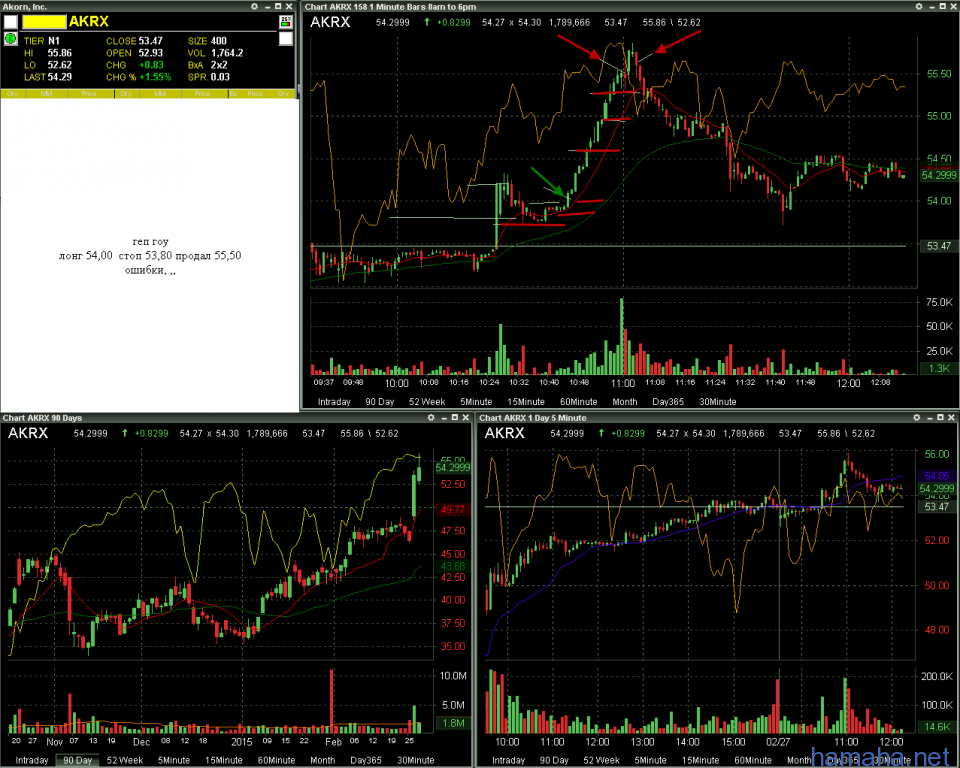Image resolution: width=960 pixels, height=768 pixels.
Task: Select 30Minute tab in 90 Days chart
Action: coord(416,760)
